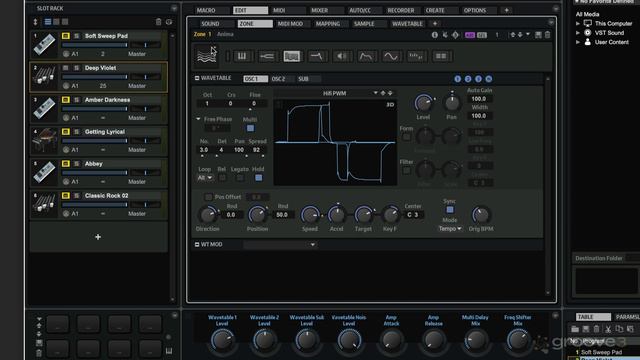
Task: Show the modulation matrix section icon
Action: [441, 56]
